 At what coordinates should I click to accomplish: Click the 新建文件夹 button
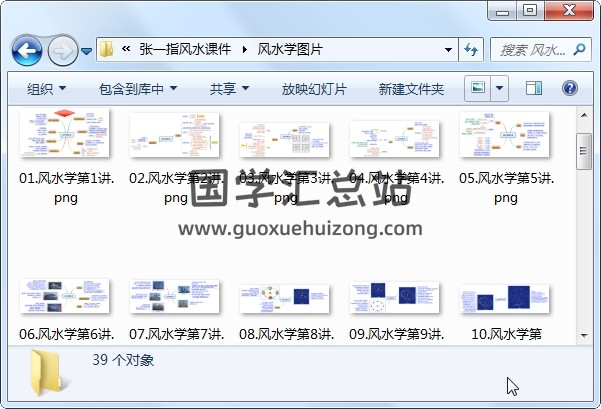[411, 89]
